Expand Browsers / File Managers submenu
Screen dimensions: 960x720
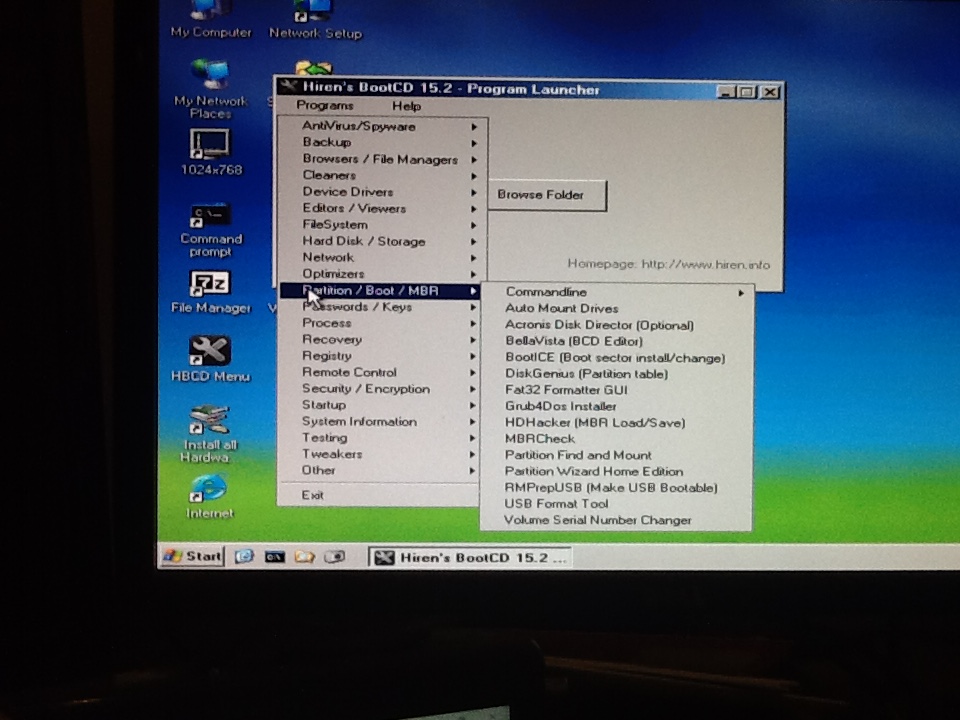pyautogui.click(x=382, y=159)
